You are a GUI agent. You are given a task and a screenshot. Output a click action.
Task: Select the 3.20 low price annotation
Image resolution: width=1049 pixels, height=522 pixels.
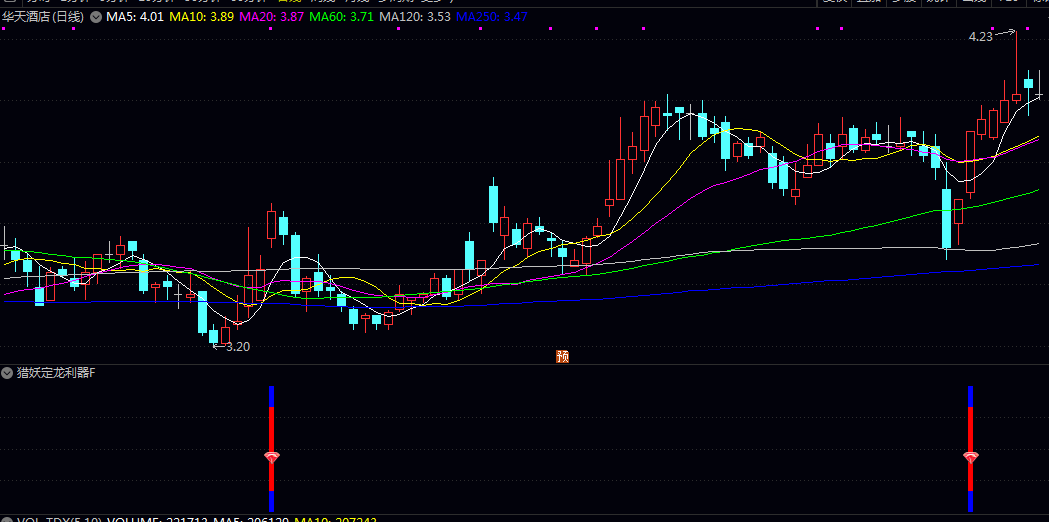click(x=237, y=347)
